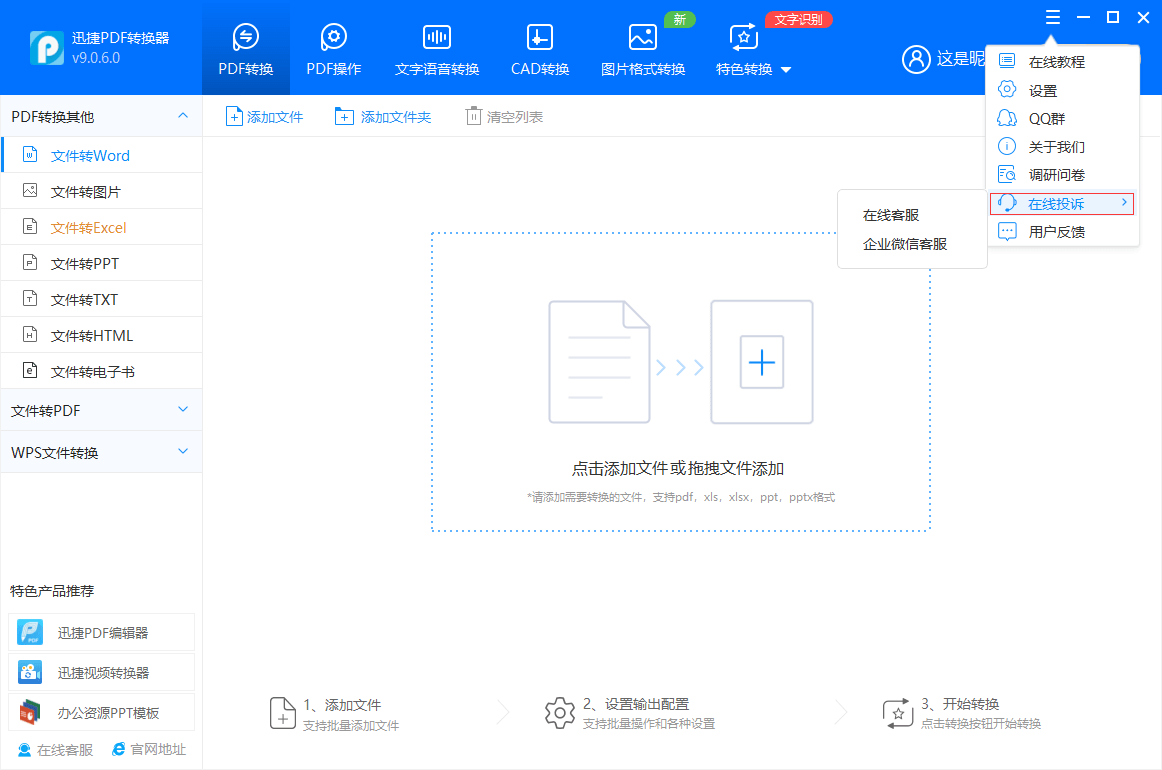
Task: Click the 添加文件 button
Action: (264, 117)
